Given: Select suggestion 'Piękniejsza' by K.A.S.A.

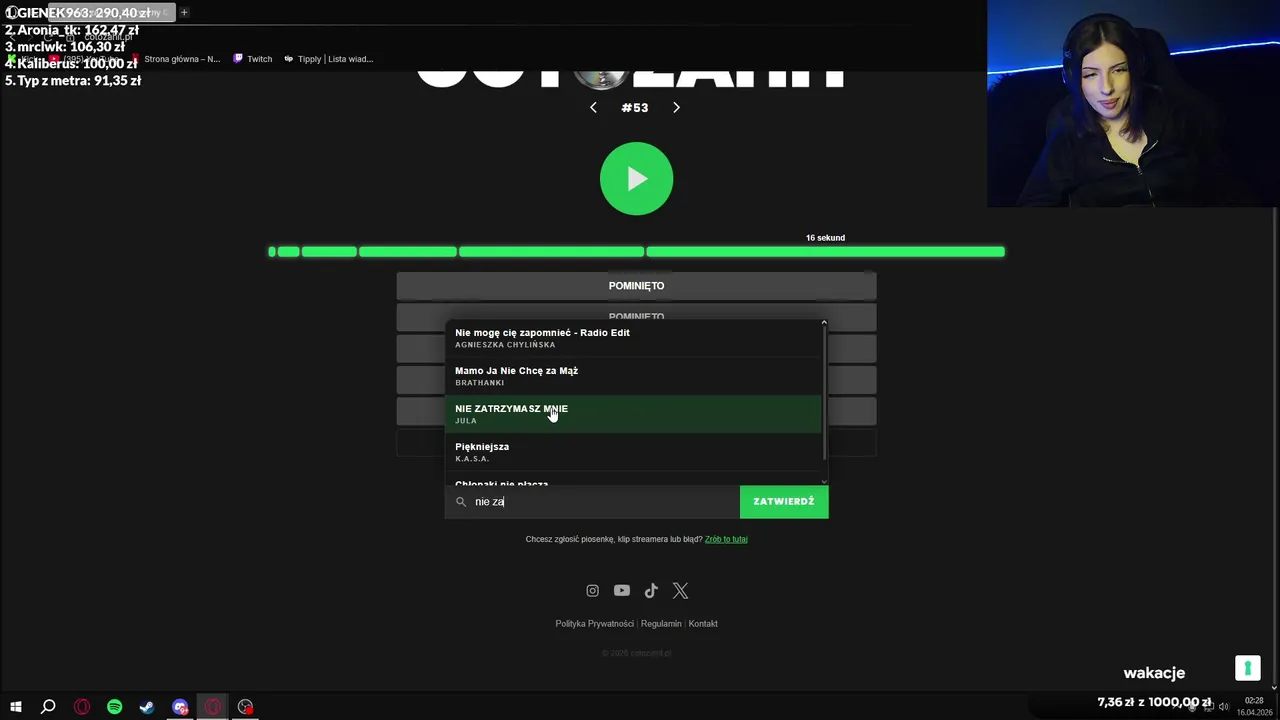Looking at the screenshot, I should pyautogui.click(x=632, y=452).
